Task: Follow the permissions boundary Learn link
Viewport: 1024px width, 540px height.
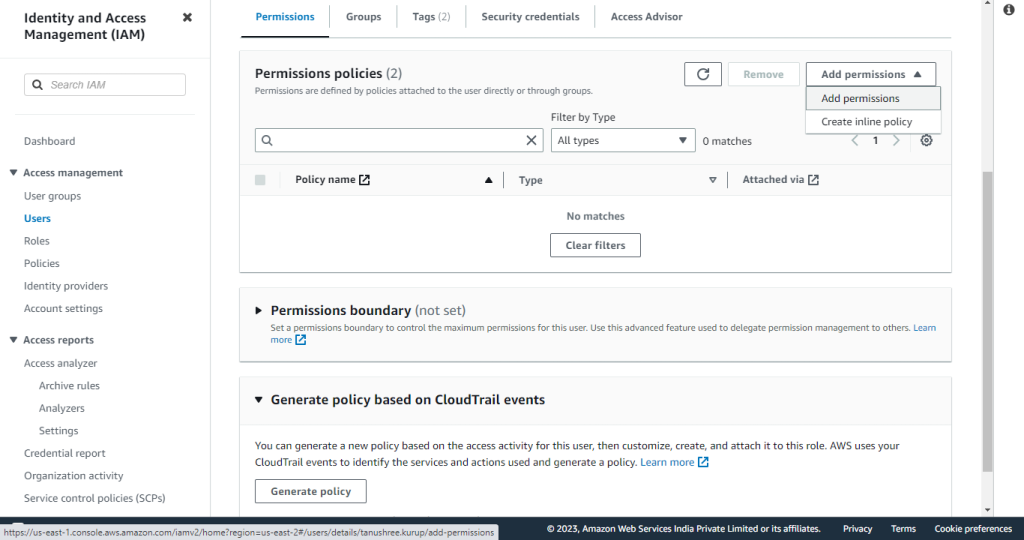Action: click(x=924, y=328)
